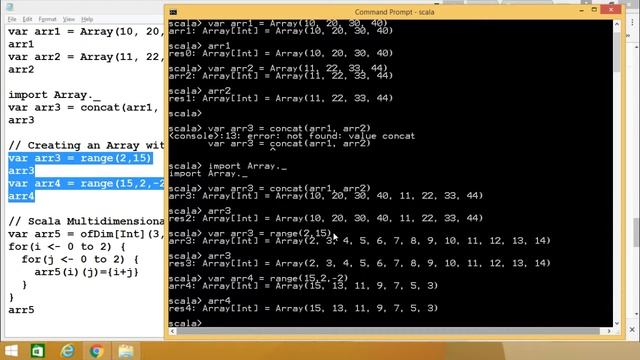Screen dimensions: 640x360
Task: Click 'scala> var arr2 = Array(11, 22, 33, 44)' line
Action: click(x=278, y=68)
